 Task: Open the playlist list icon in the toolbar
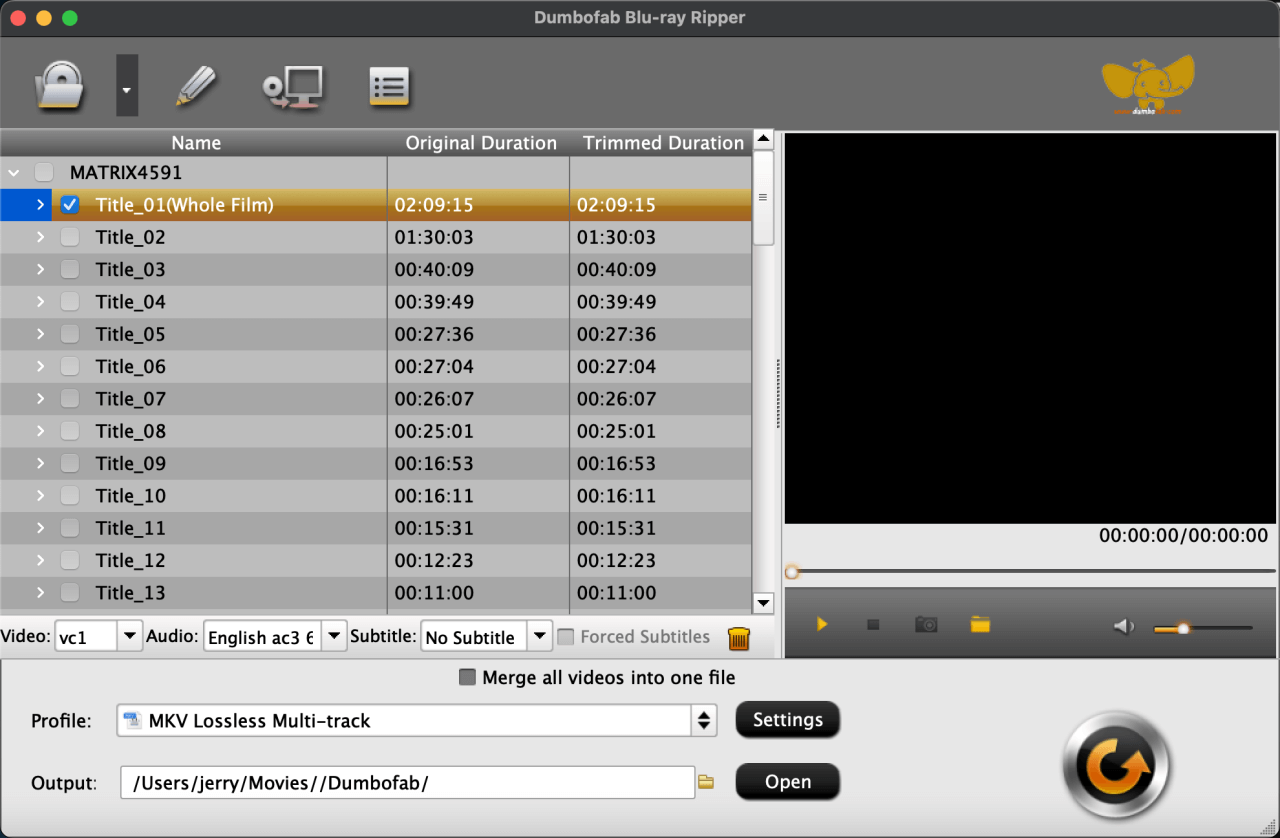coord(389,86)
